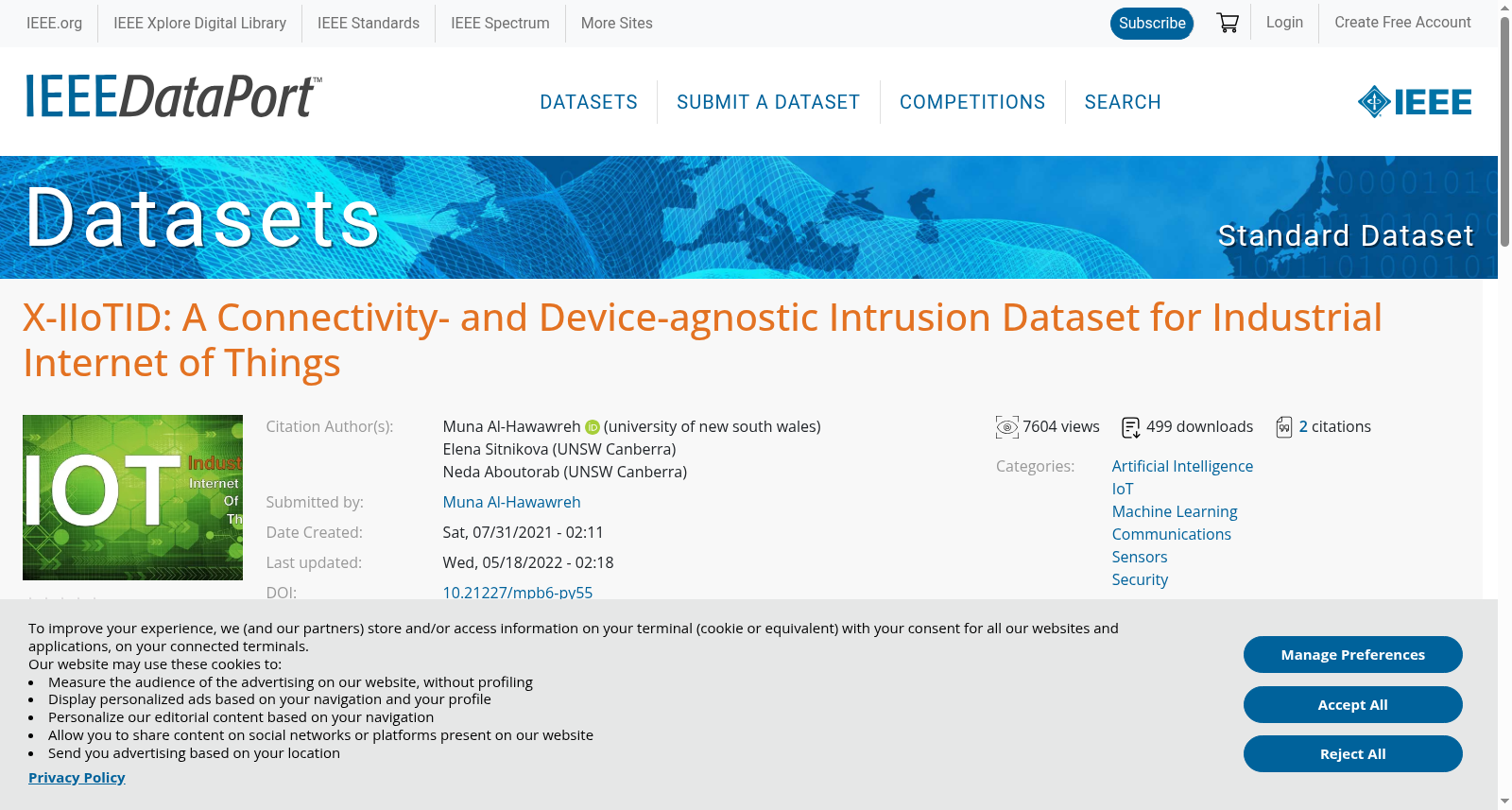This screenshot has height=810, width=1512.
Task: Click Manage Preferences button
Action: tap(1353, 655)
